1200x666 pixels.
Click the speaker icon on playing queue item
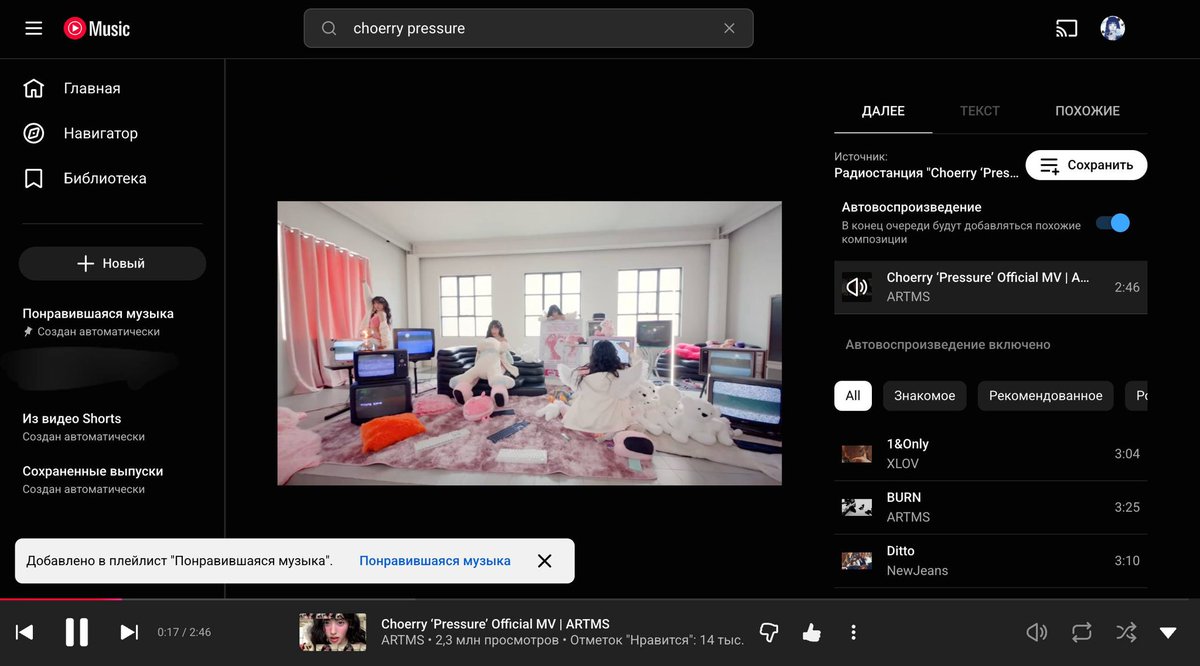click(857, 287)
